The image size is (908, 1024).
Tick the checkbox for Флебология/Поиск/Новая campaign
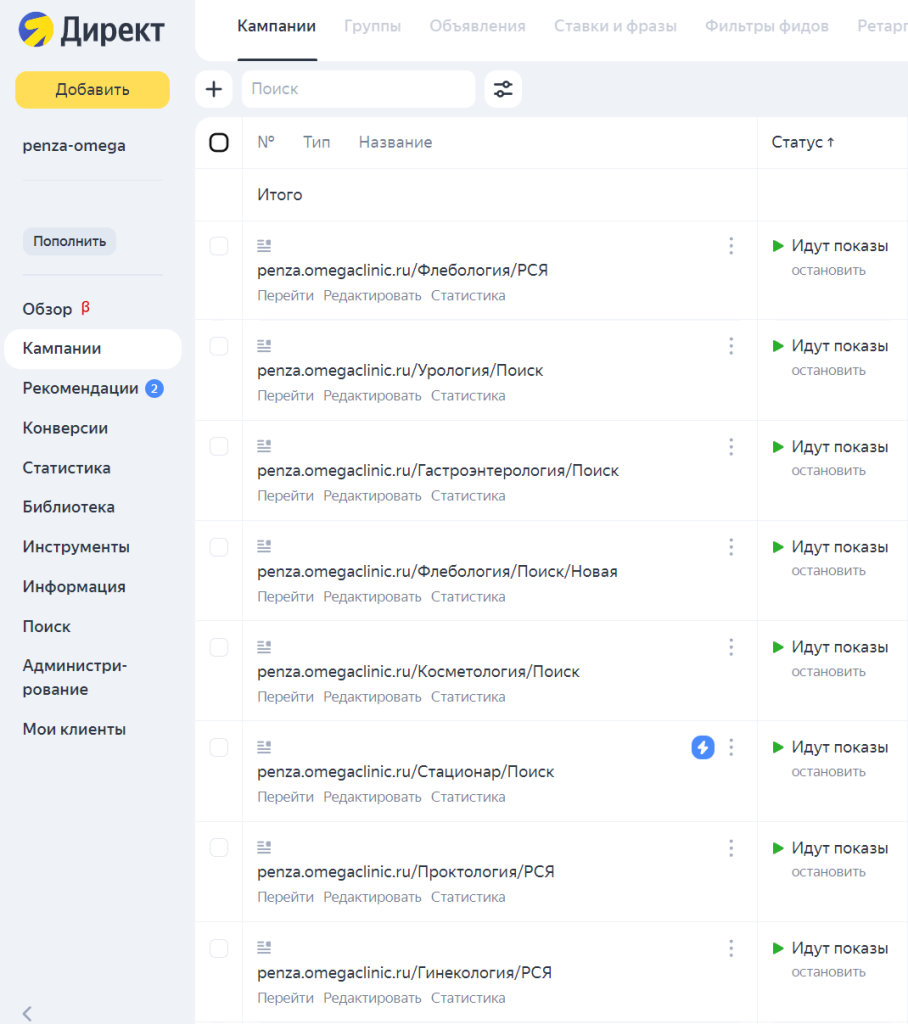click(219, 547)
